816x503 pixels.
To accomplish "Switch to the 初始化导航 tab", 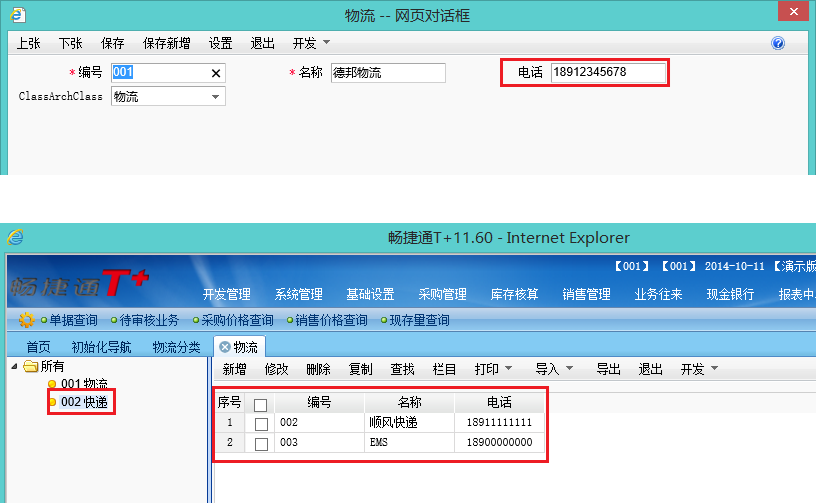I will 101,347.
